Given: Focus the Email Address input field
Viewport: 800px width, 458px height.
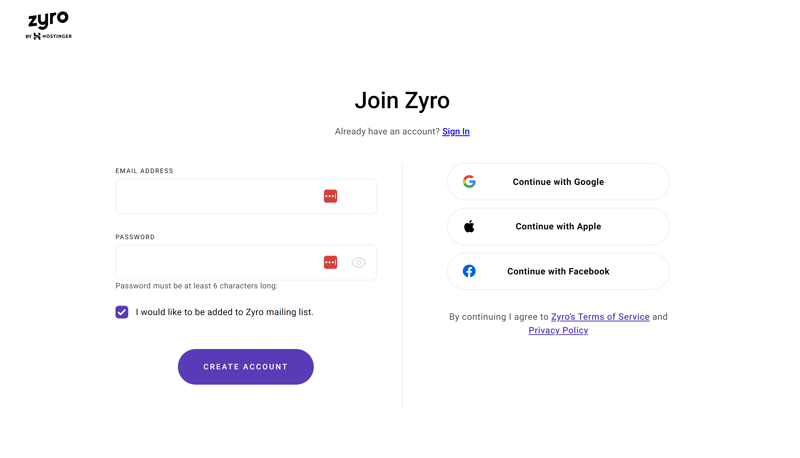Looking at the screenshot, I should 246,196.
